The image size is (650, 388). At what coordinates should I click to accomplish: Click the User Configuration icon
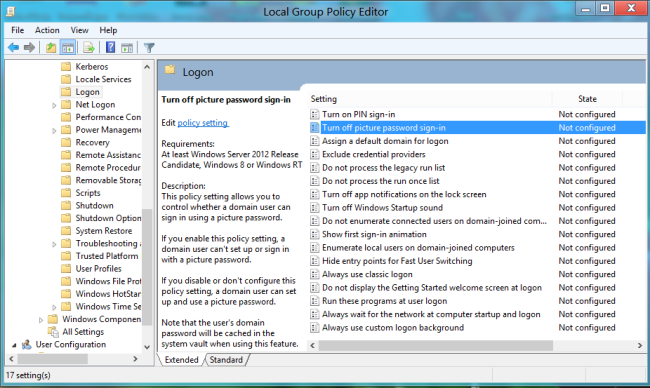coord(27,344)
